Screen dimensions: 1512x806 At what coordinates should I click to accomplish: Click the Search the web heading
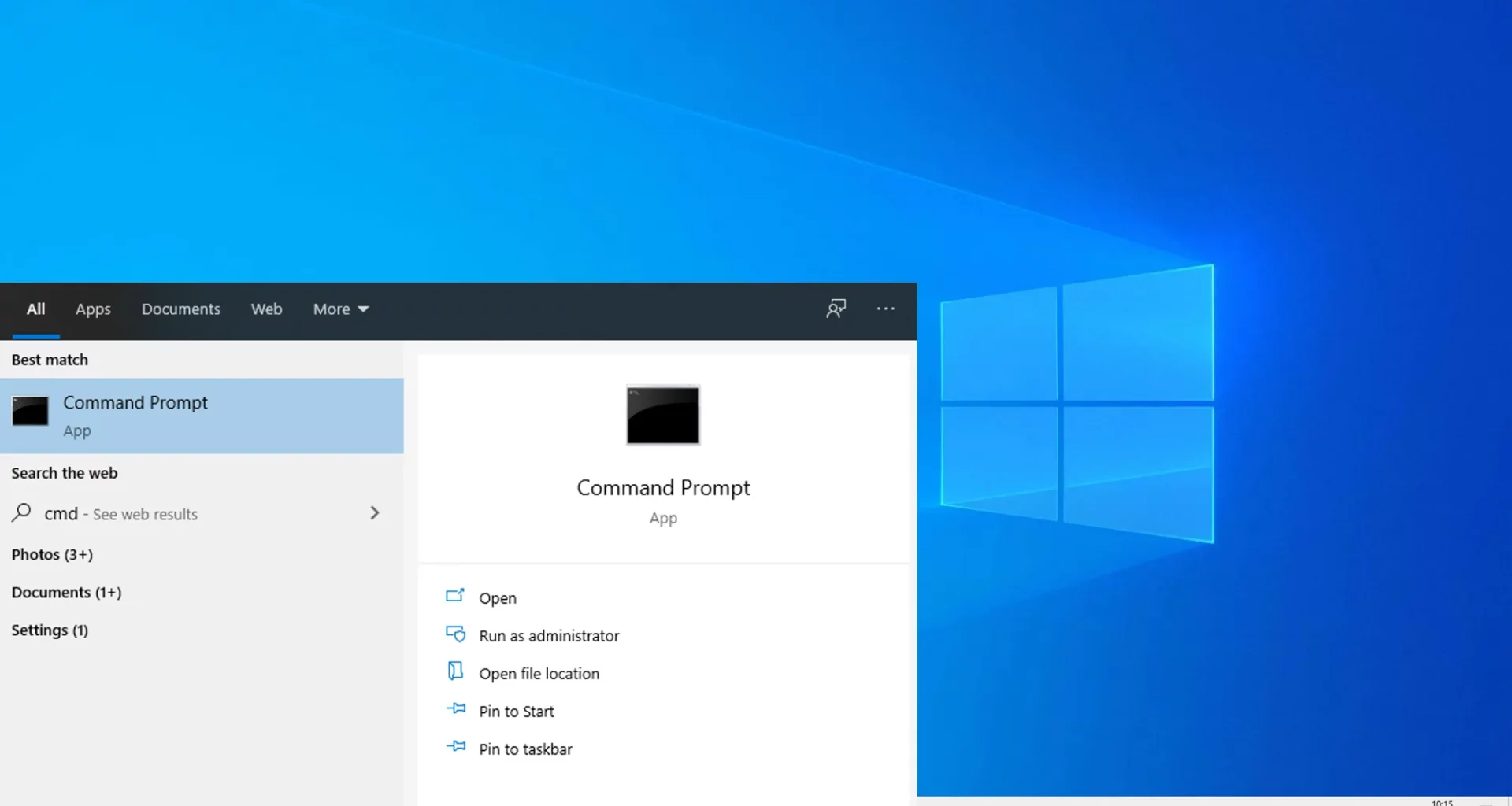coord(64,473)
